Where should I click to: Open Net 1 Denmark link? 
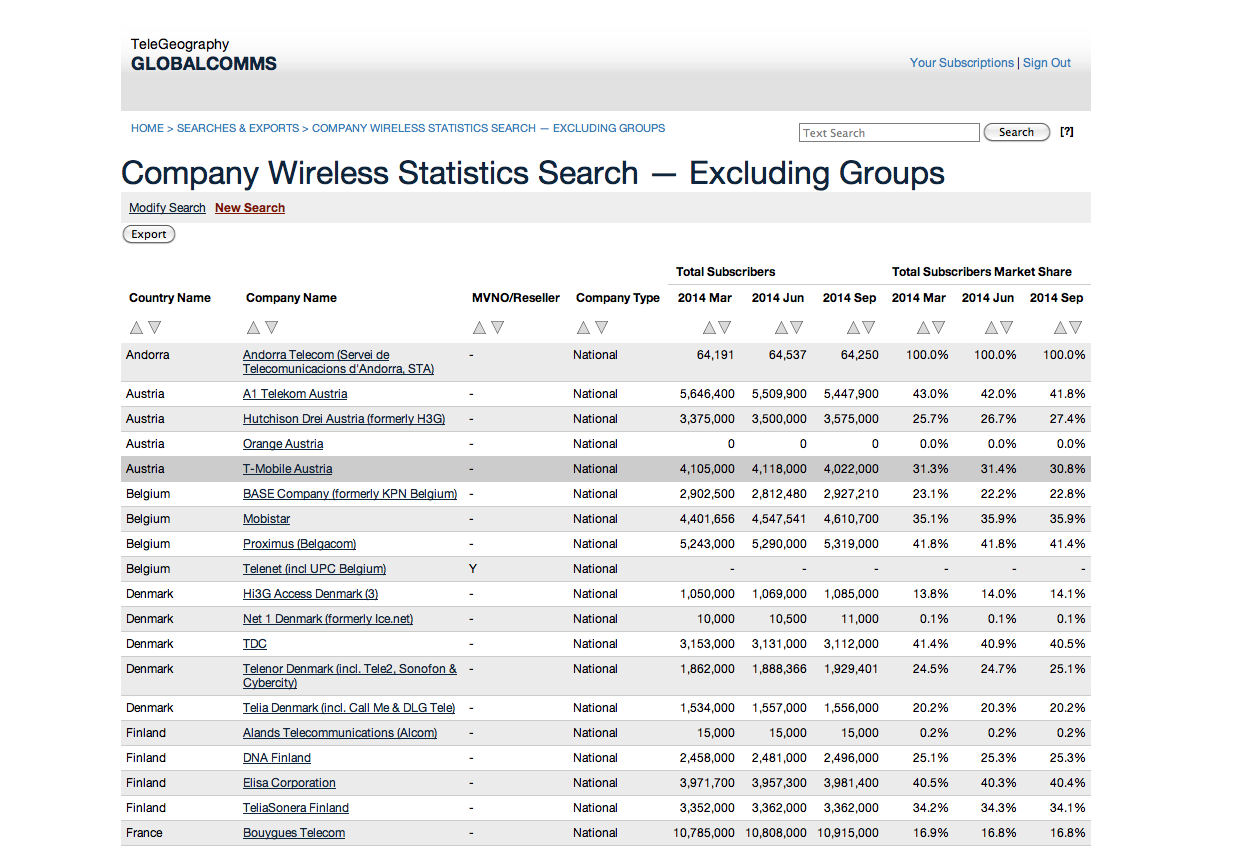point(328,619)
